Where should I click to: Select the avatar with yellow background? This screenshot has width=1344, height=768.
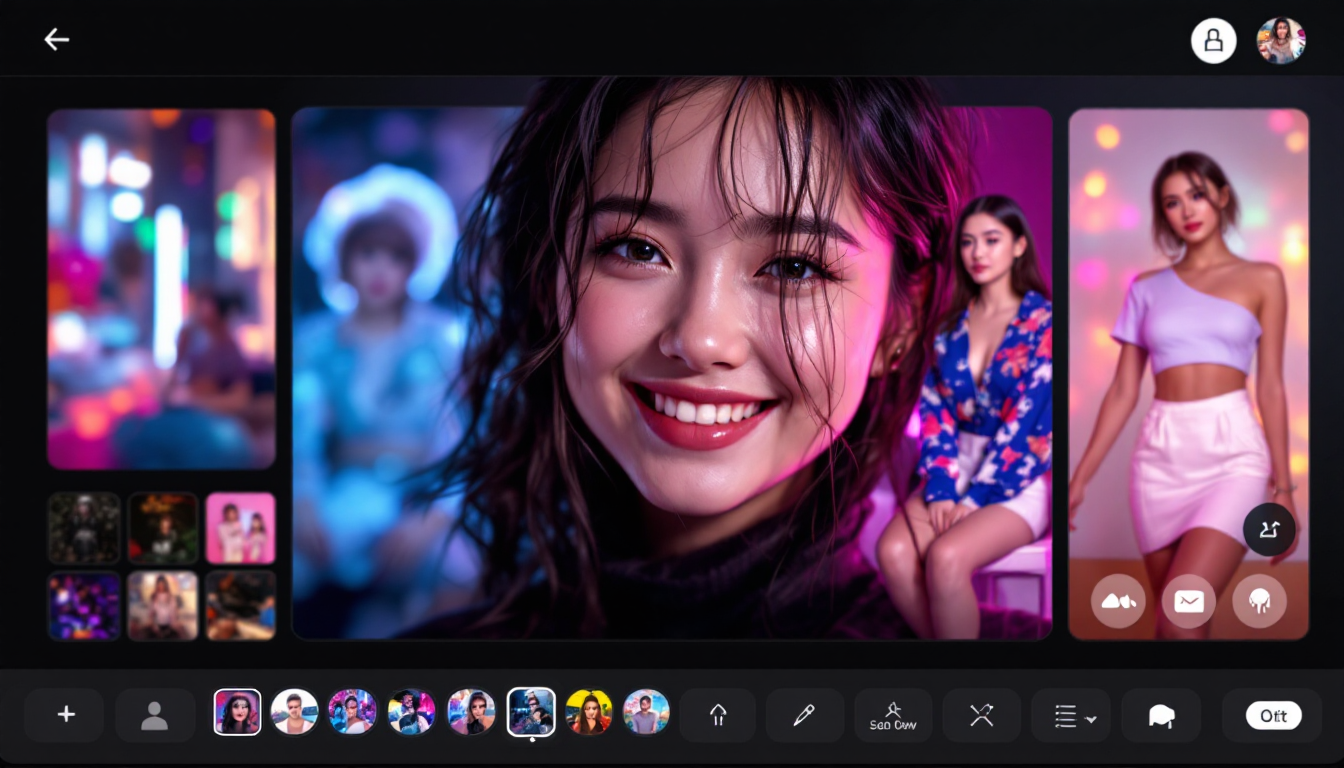coord(589,713)
